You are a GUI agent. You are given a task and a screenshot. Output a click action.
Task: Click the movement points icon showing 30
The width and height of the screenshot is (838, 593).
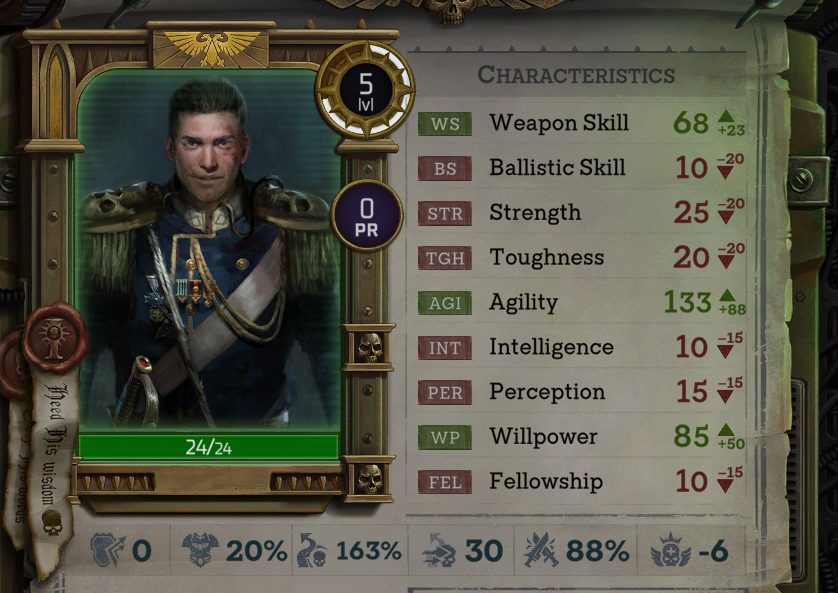(x=438, y=550)
